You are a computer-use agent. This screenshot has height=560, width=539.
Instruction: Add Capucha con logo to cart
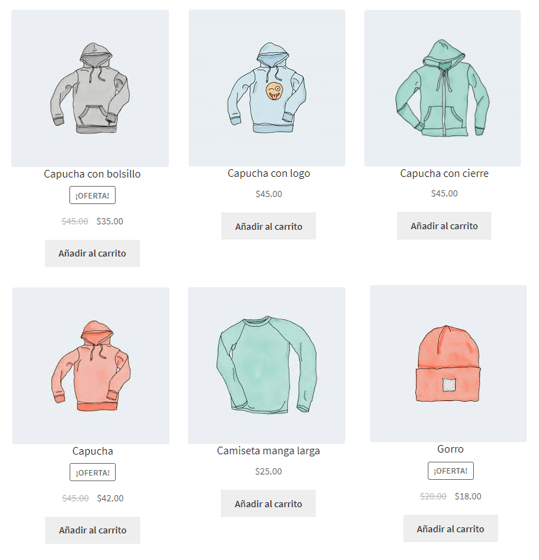[x=269, y=226]
